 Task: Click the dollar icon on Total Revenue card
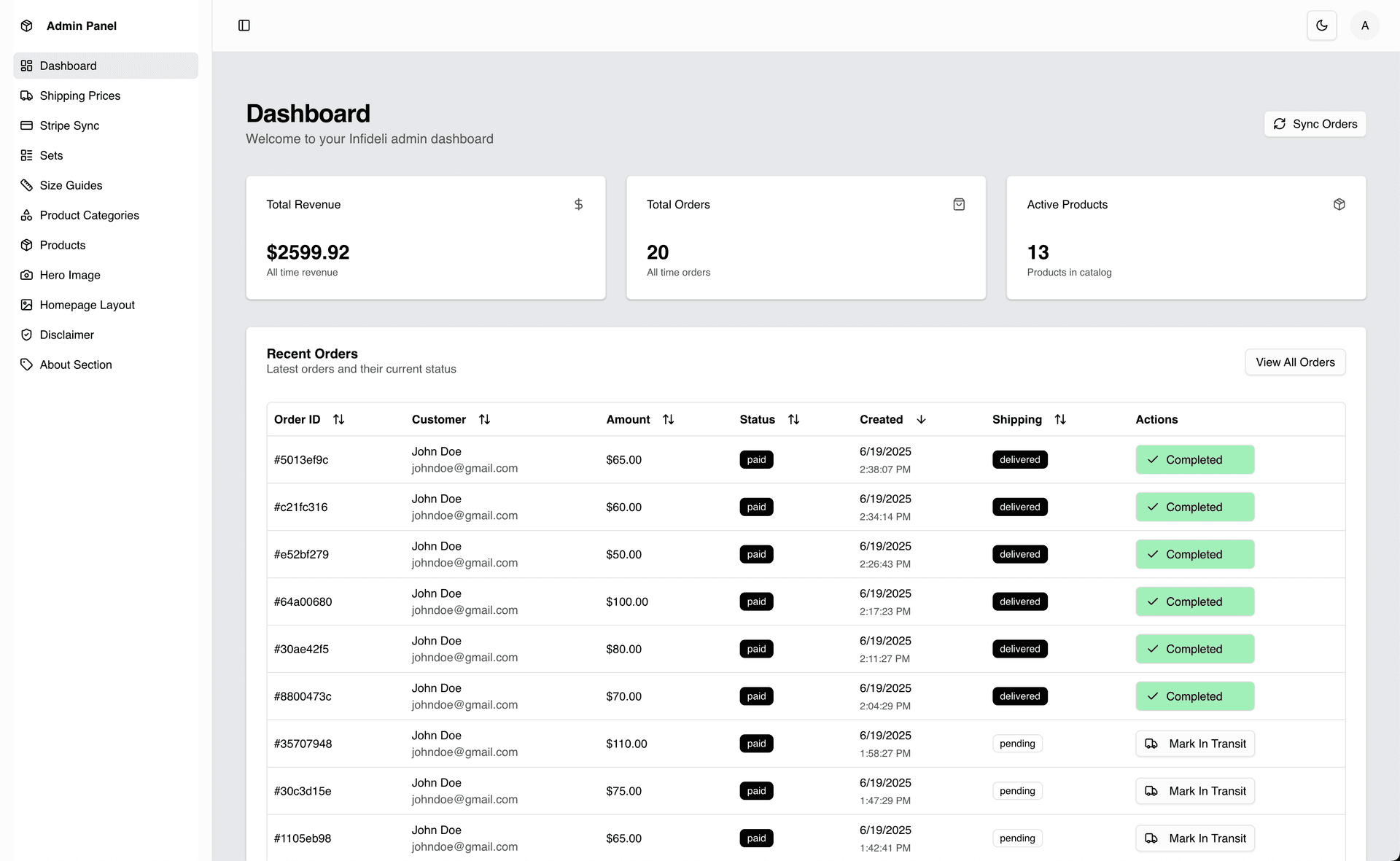tap(578, 204)
